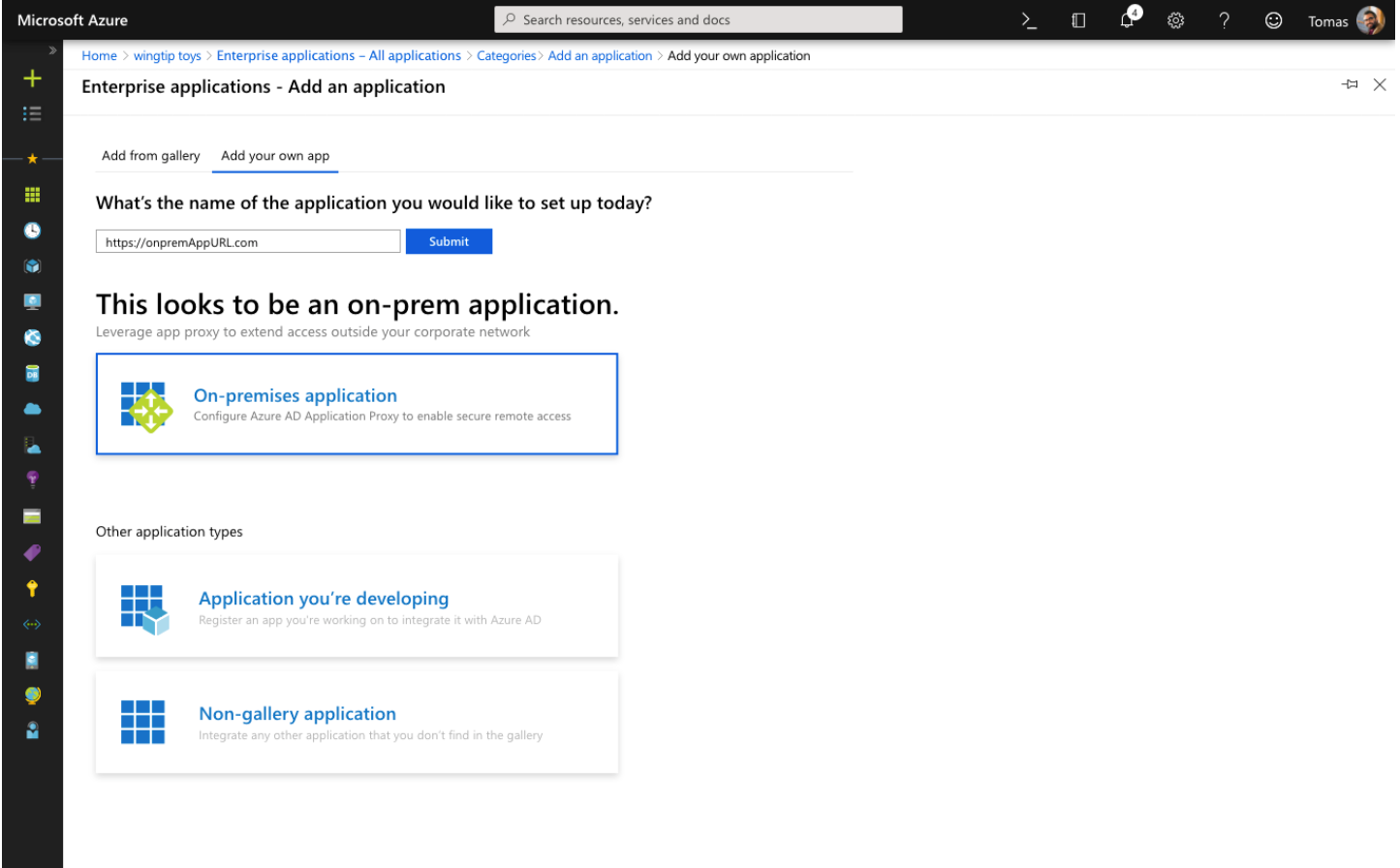The width and height of the screenshot is (1400, 868).
Task: Open Tomas account profile menu
Action: (1345, 20)
